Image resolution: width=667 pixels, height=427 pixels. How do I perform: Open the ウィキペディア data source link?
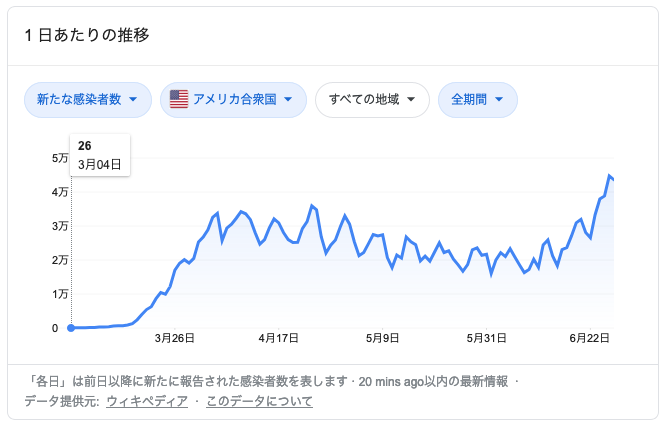147,401
